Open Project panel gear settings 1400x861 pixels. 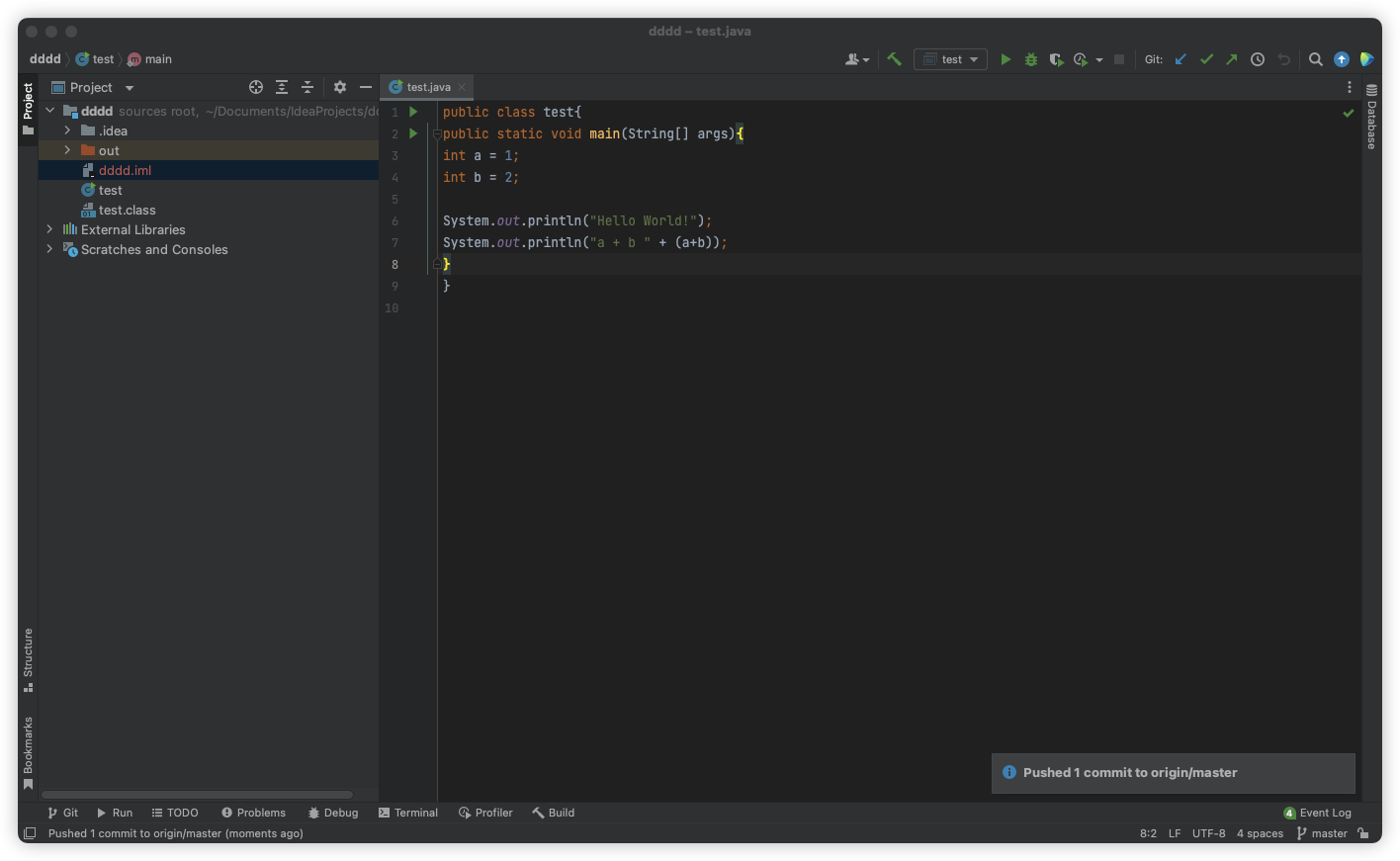(x=340, y=87)
